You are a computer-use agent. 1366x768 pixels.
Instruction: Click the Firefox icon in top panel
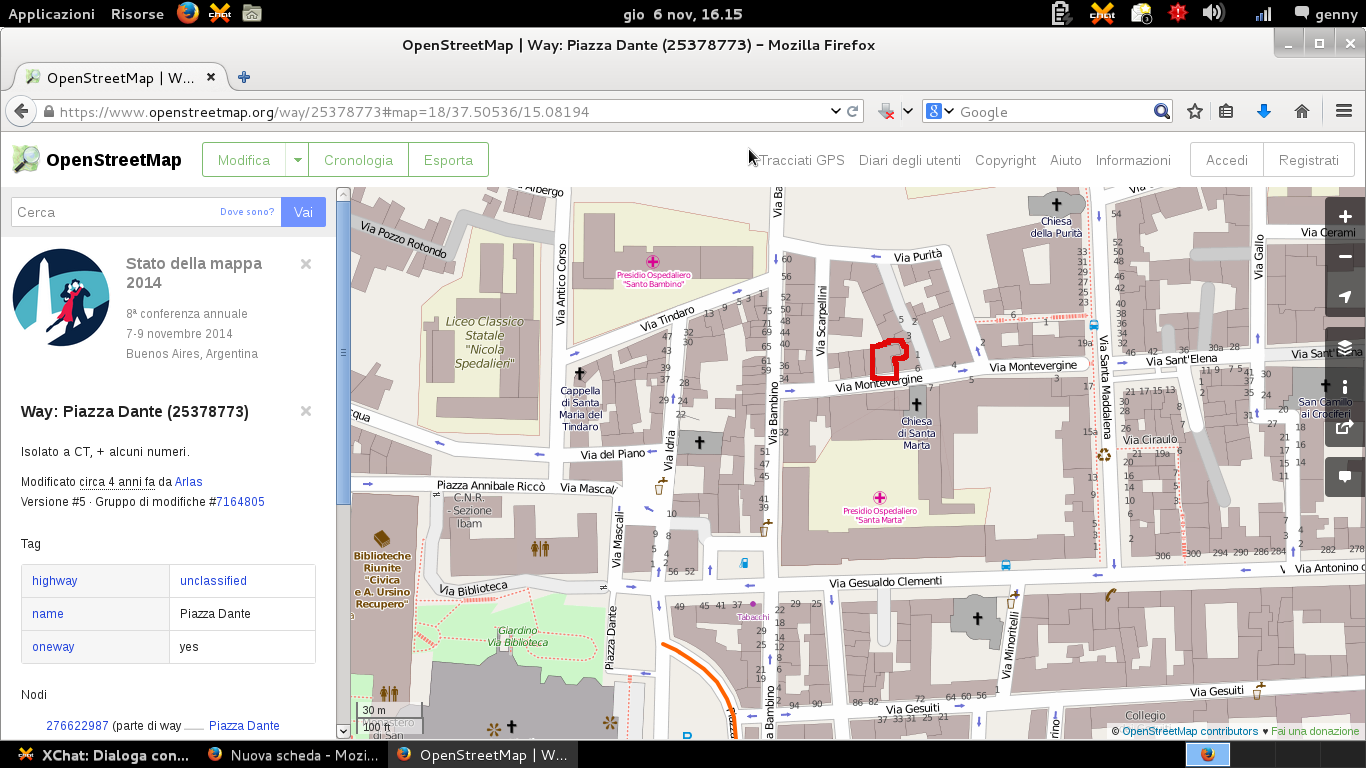(x=187, y=13)
